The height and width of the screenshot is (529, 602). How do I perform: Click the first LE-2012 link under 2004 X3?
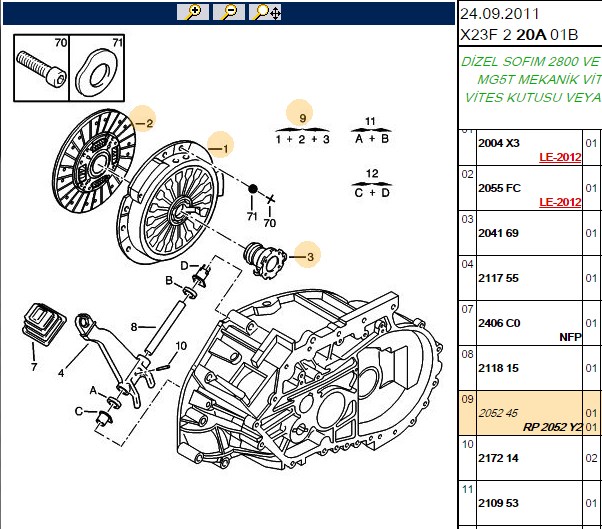pos(560,157)
